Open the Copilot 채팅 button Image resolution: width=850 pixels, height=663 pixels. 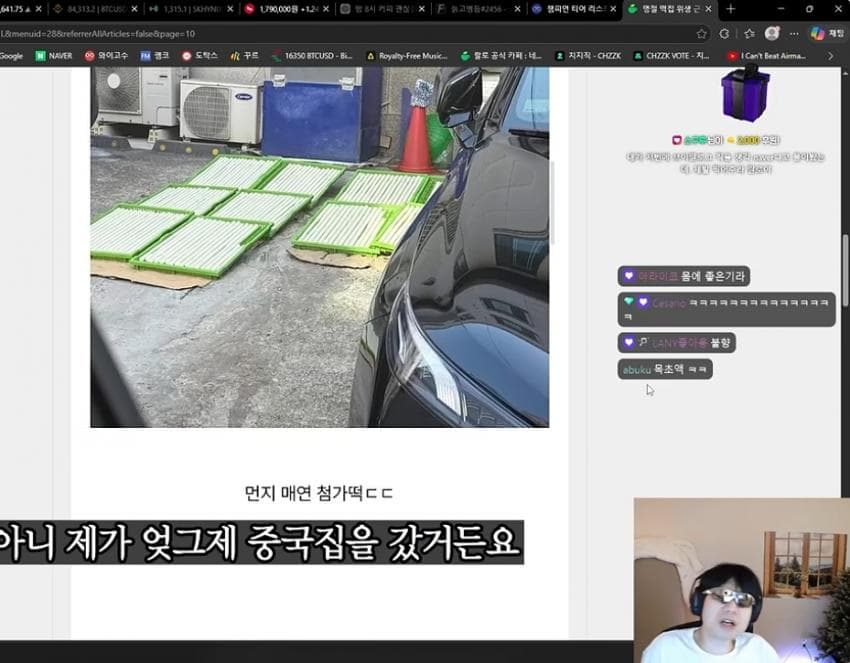pyautogui.click(x=827, y=34)
